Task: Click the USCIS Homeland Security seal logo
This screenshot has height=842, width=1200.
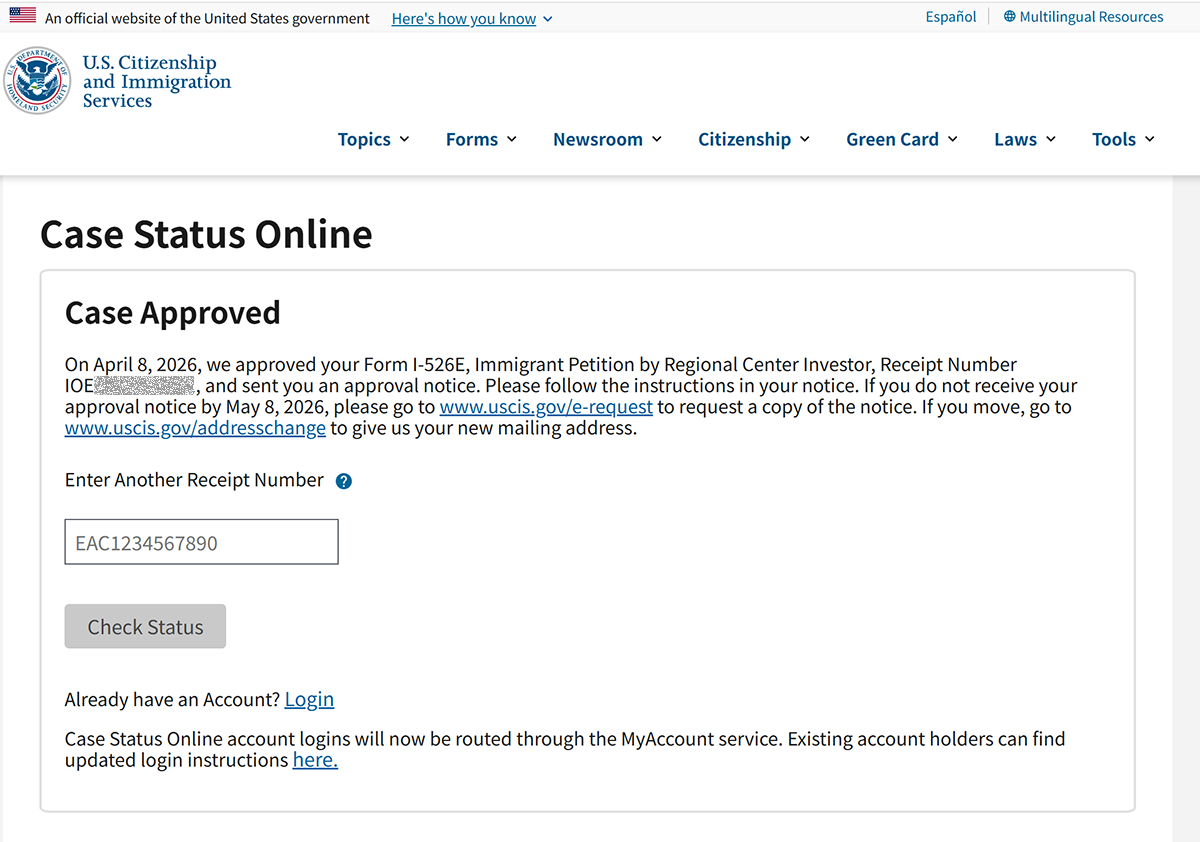Action: 38,80
